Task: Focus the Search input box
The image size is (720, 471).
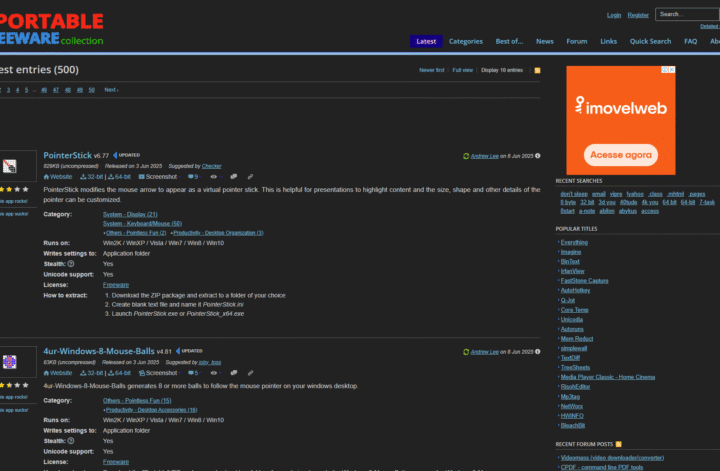Action: [x=687, y=14]
